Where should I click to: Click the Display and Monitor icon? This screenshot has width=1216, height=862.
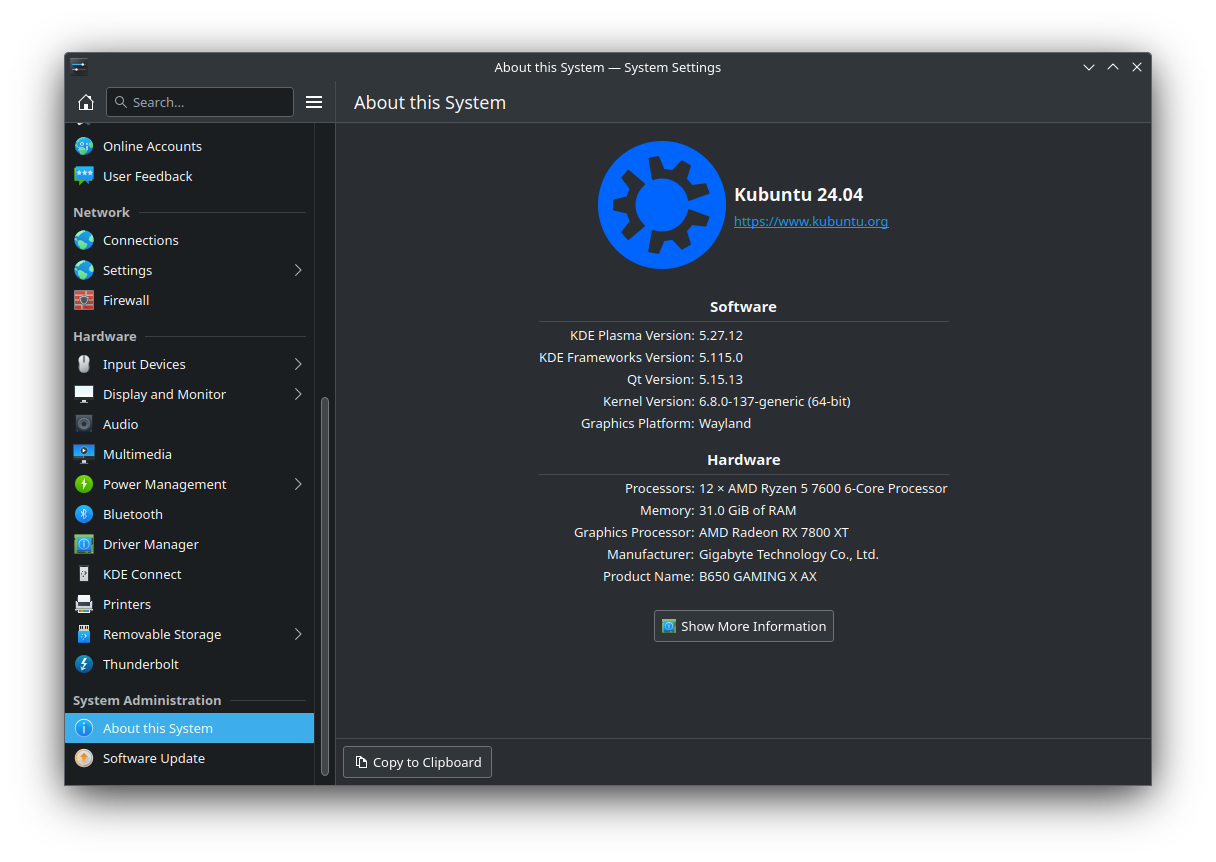pyautogui.click(x=84, y=394)
